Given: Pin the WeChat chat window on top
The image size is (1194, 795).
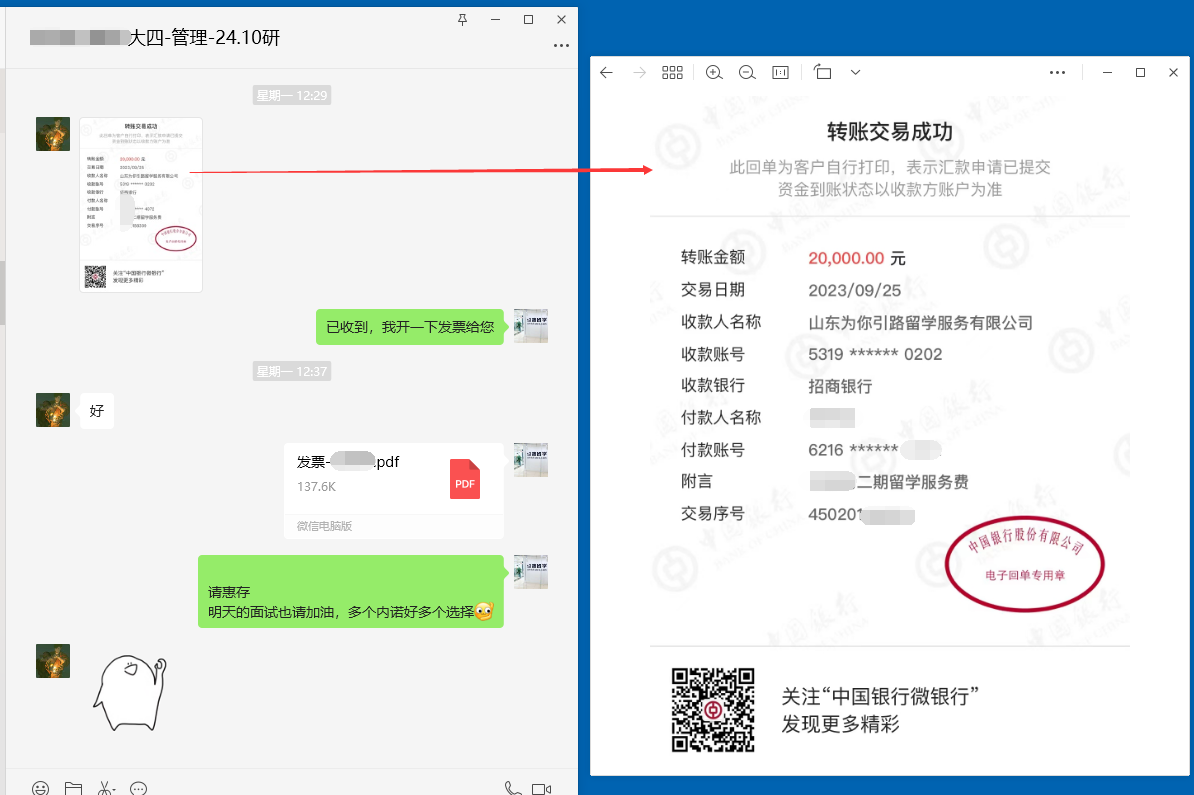Looking at the screenshot, I should [462, 20].
